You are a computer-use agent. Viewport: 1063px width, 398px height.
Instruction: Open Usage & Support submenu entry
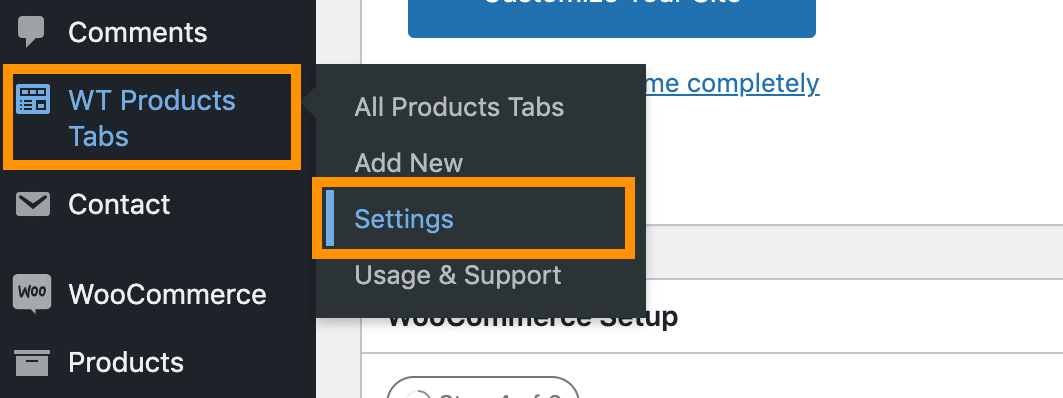coord(458,275)
